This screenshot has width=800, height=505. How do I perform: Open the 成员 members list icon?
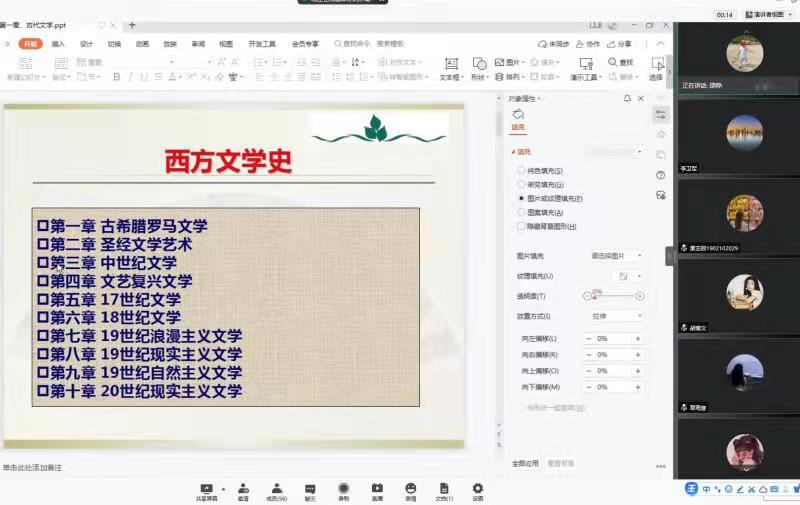[275, 489]
